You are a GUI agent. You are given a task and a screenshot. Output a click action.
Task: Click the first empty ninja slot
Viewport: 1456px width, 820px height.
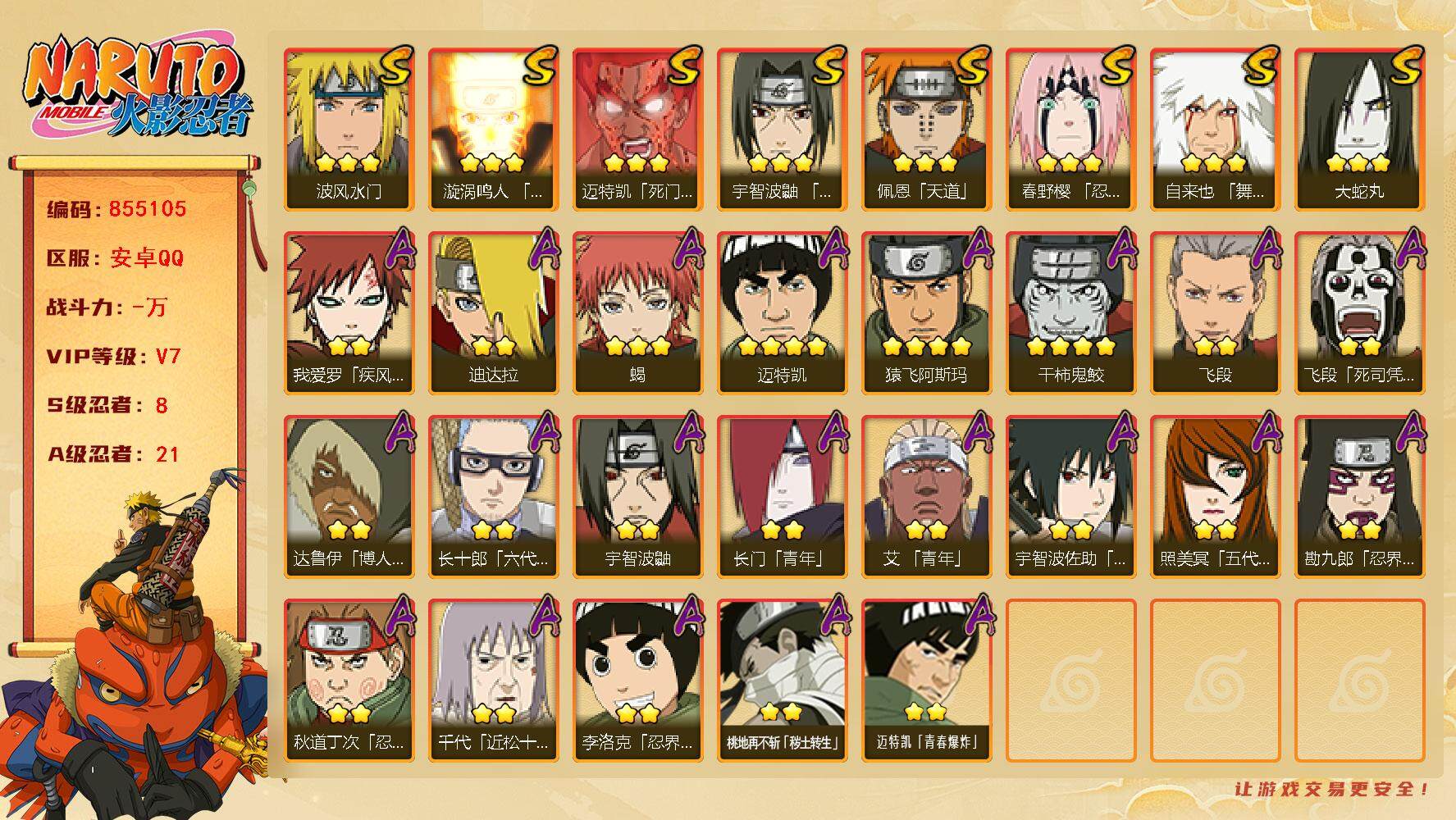click(x=1070, y=681)
